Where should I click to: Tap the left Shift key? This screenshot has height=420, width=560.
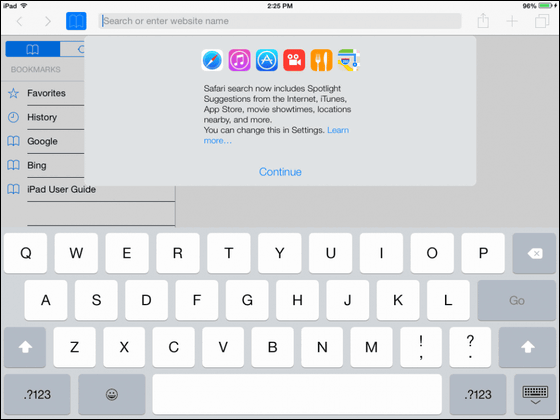click(x=25, y=347)
